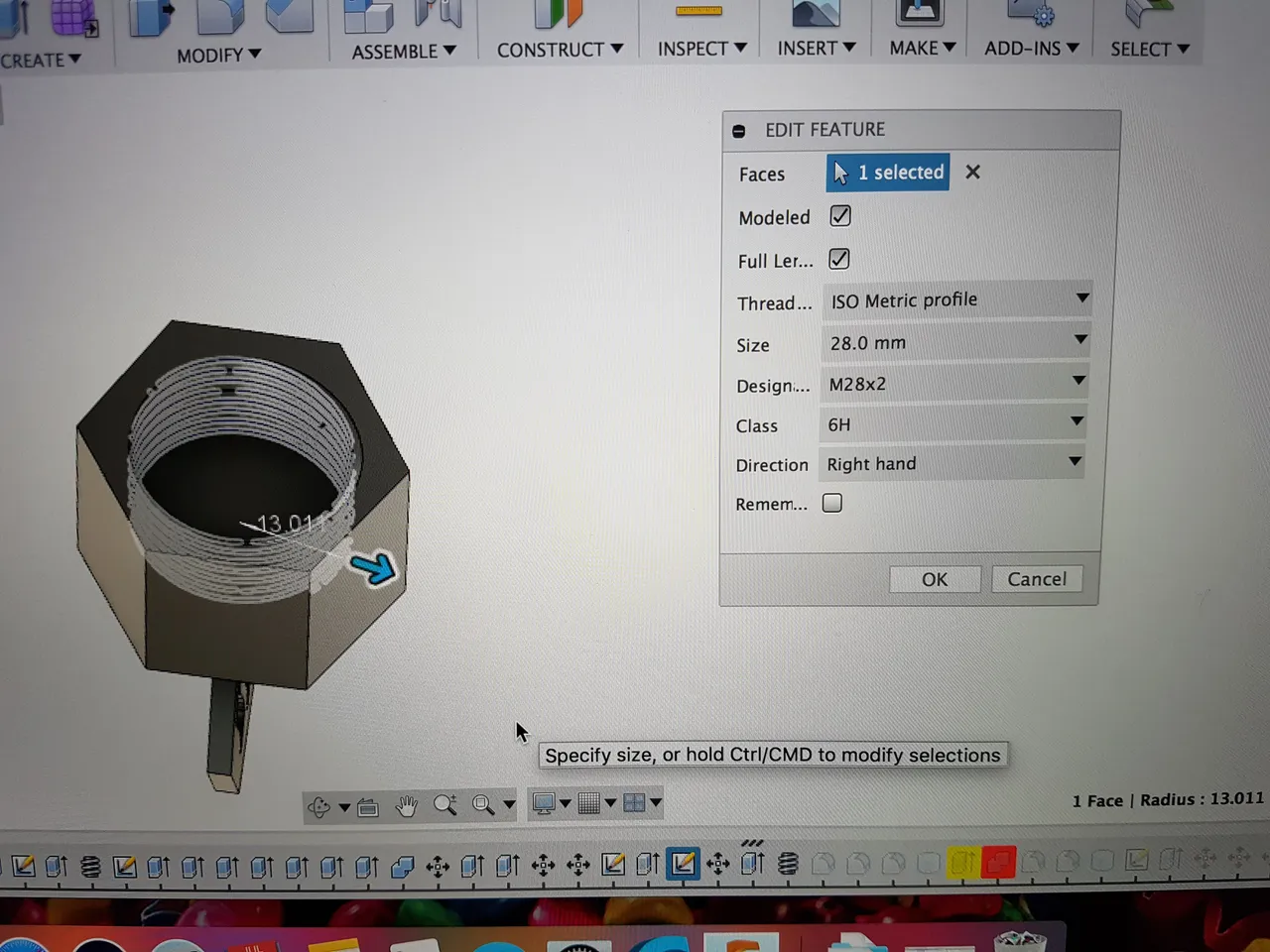Open the Class 6H dropdown
This screenshot has height=952, width=1270.
pos(952,424)
